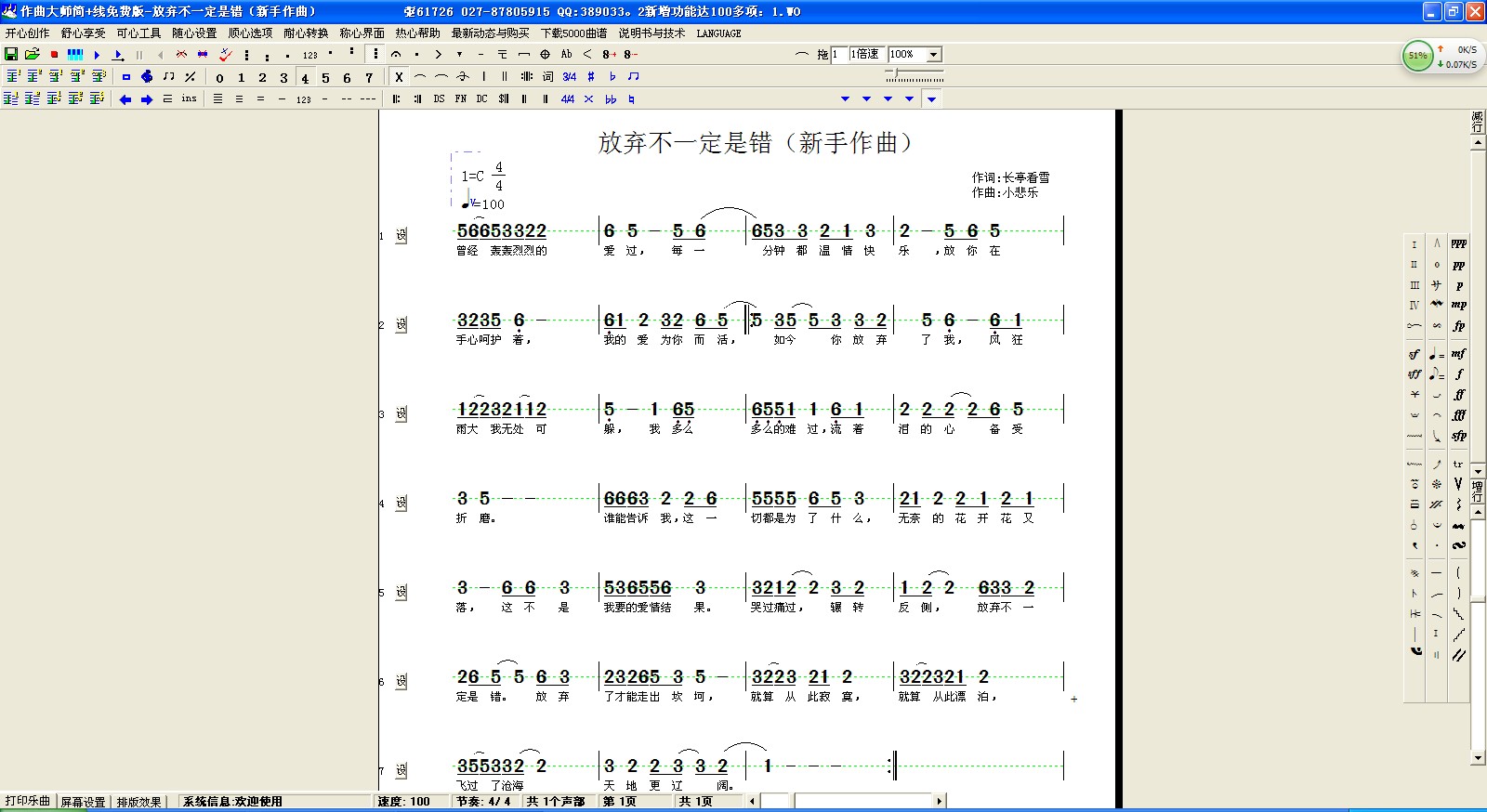Open the 100% zoom dropdown
This screenshot has width=1487, height=812.
click(934, 55)
